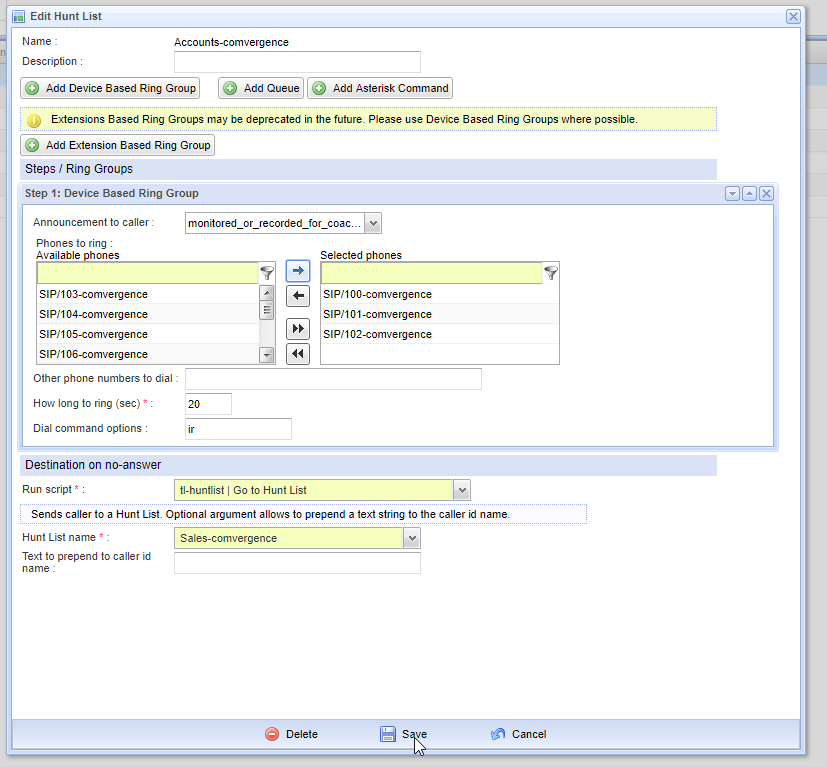Save the hunt list changes
This screenshot has width=827, height=767.
(403, 734)
